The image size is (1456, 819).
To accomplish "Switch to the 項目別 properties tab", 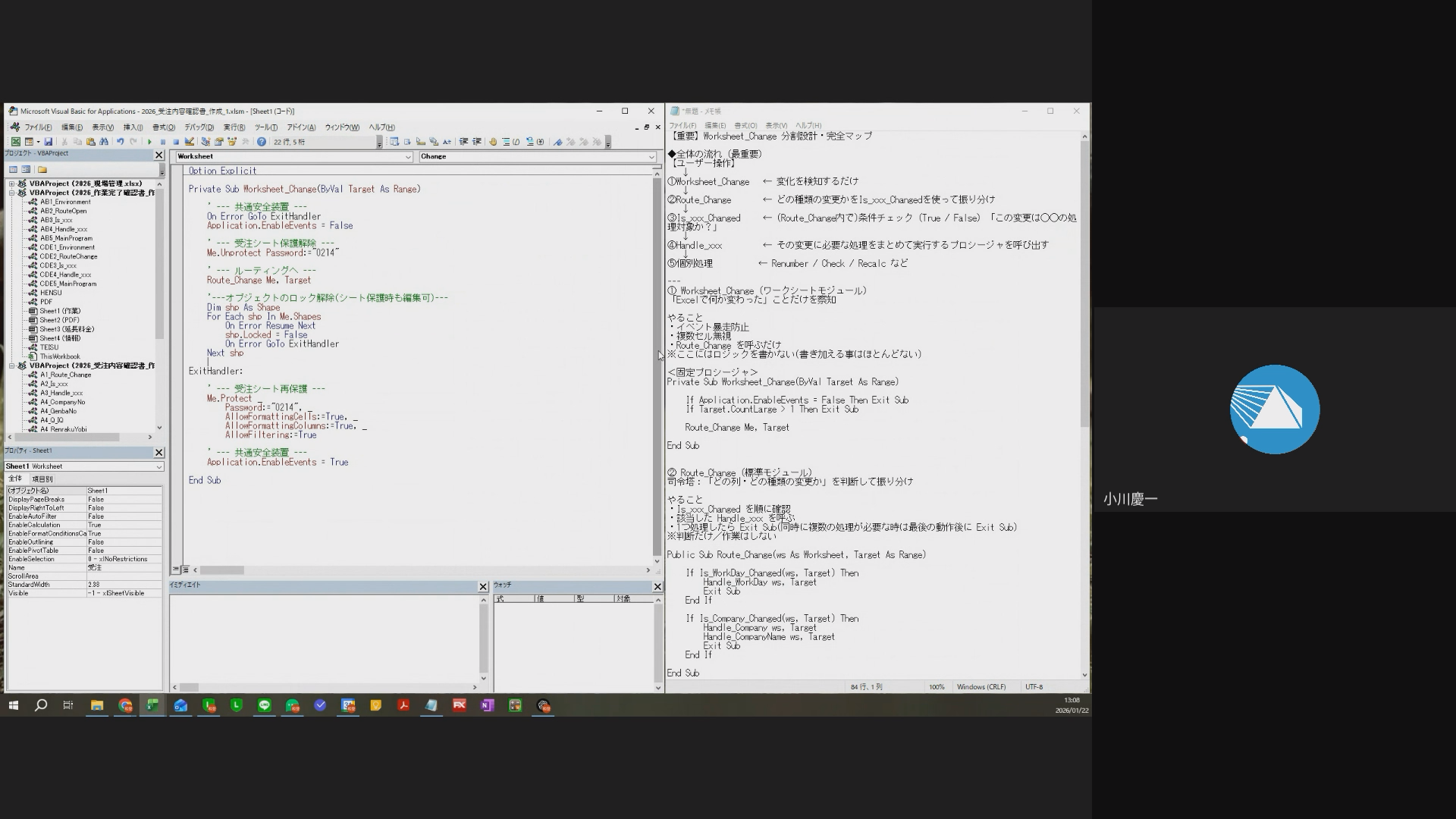I will (x=42, y=479).
